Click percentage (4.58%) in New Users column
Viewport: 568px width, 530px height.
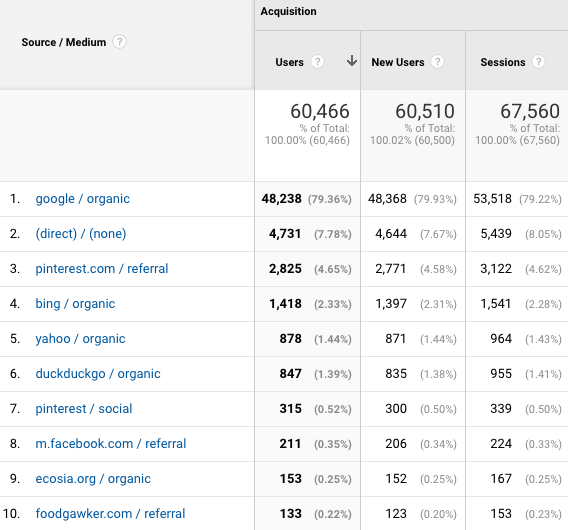(x=438, y=269)
